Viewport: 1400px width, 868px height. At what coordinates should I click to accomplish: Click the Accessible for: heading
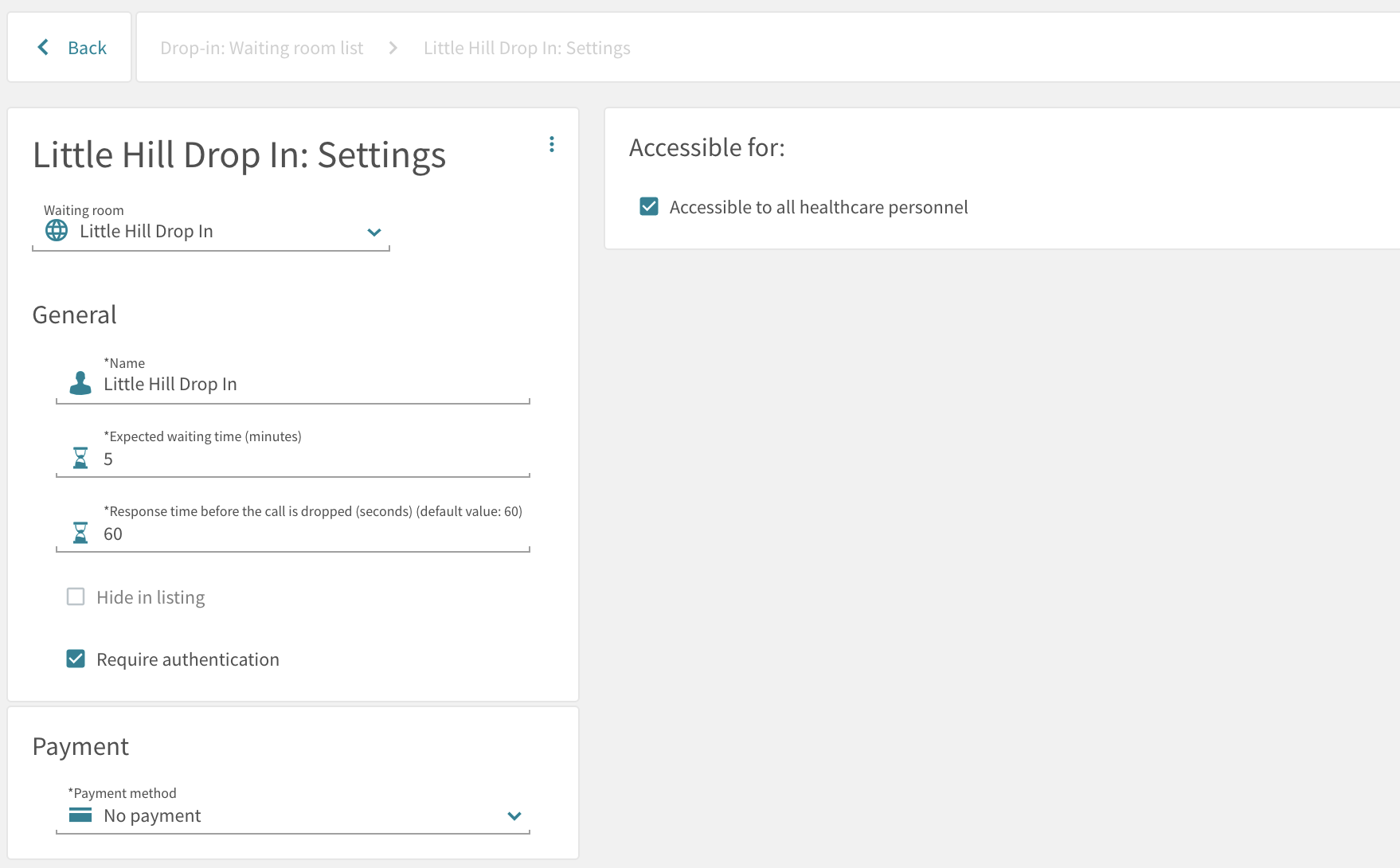(707, 147)
